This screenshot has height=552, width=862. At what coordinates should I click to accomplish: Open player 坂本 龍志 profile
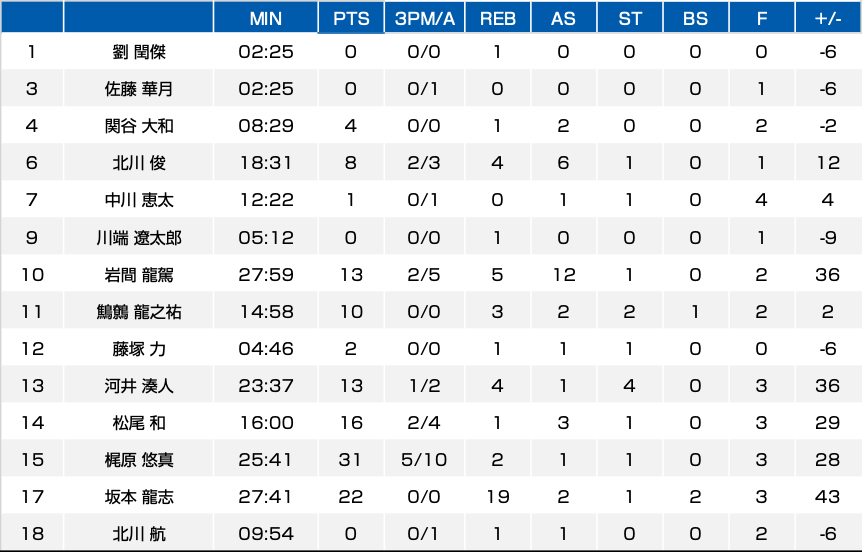139,497
